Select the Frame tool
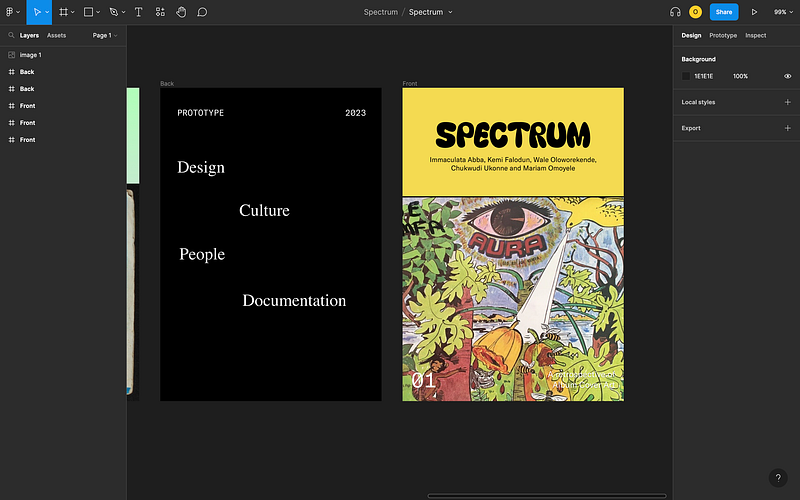Screen dimensions: 800x500 point(63,12)
